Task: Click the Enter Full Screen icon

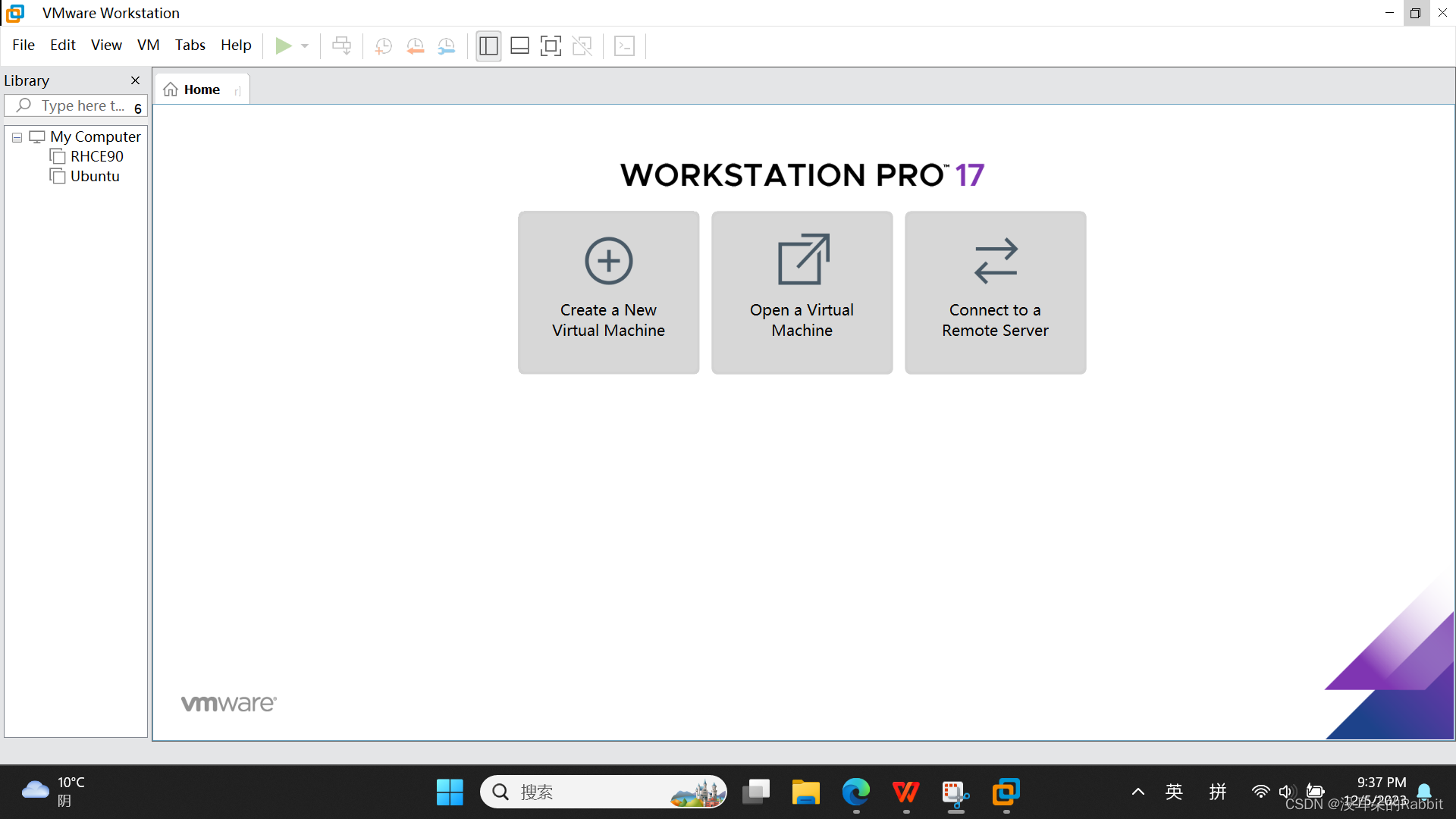Action: coord(551,46)
